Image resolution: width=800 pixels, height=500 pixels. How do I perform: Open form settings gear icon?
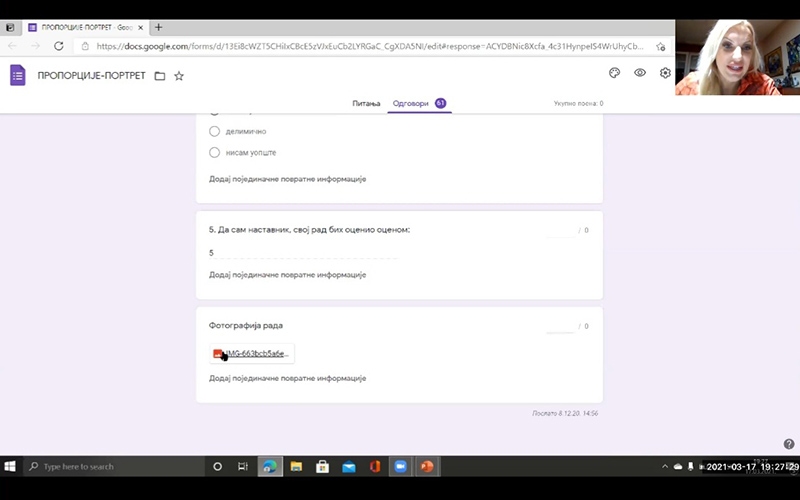[665, 73]
